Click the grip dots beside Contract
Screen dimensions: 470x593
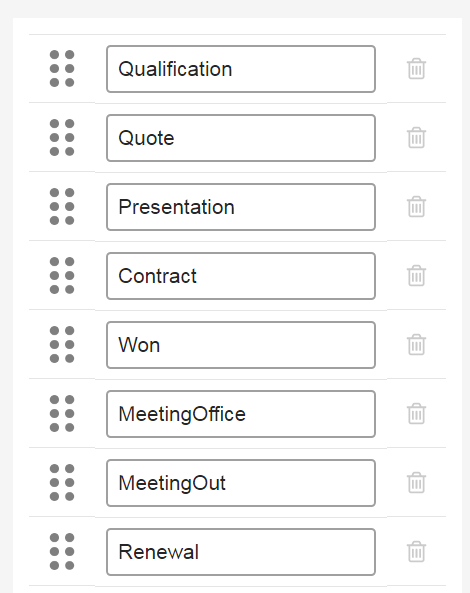pyautogui.click(x=62, y=276)
